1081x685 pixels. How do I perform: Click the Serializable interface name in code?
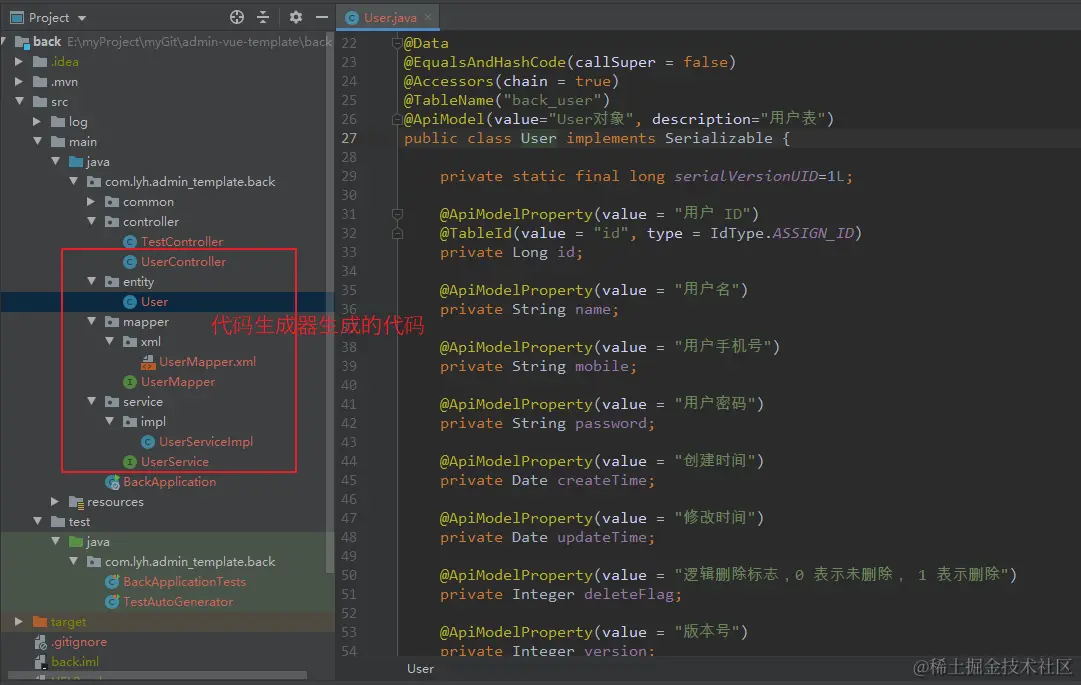pos(718,138)
